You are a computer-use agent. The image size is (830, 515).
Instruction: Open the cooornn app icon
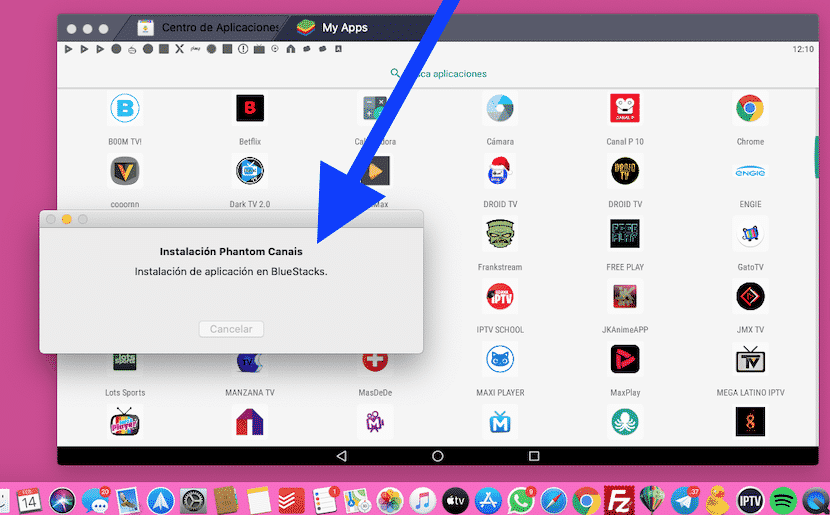[125, 171]
